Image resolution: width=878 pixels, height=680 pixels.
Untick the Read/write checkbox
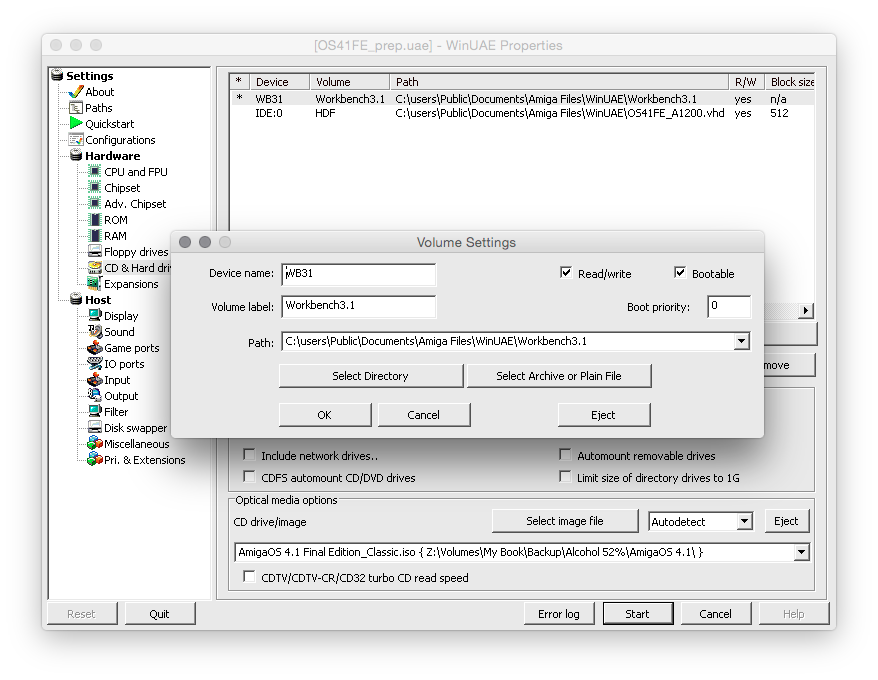566,273
